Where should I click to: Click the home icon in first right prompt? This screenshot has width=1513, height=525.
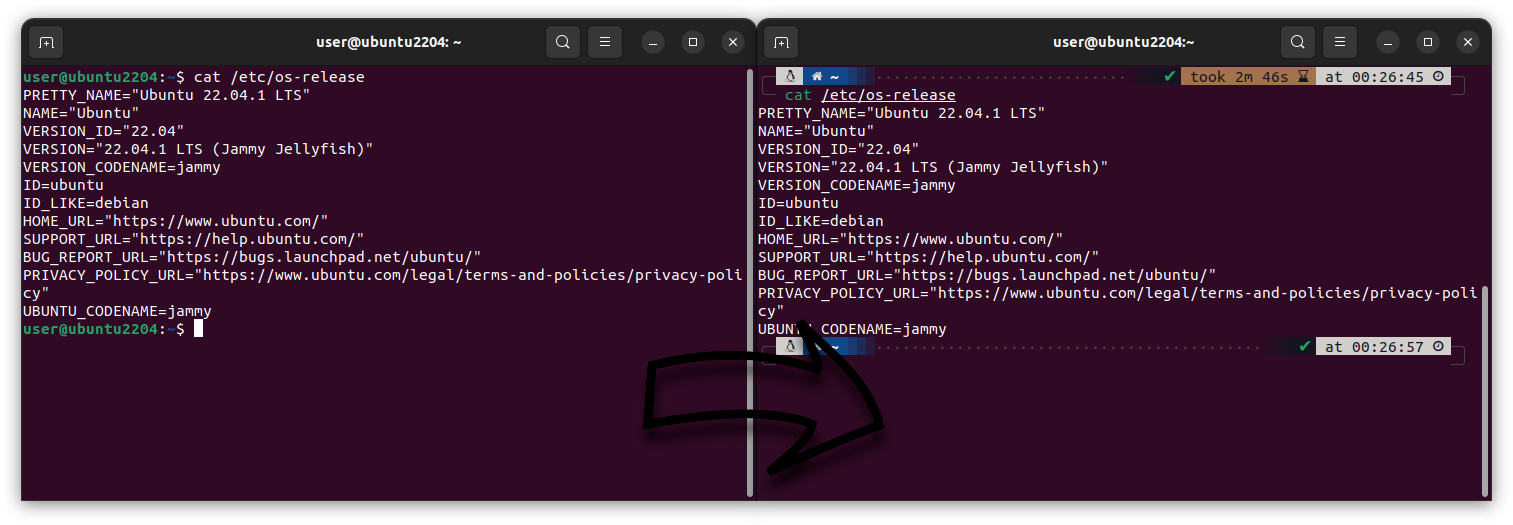[x=816, y=77]
